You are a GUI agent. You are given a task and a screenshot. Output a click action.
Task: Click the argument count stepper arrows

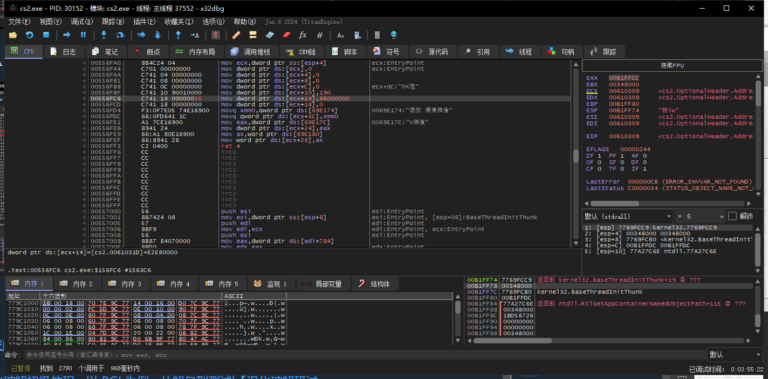click(x=721, y=216)
